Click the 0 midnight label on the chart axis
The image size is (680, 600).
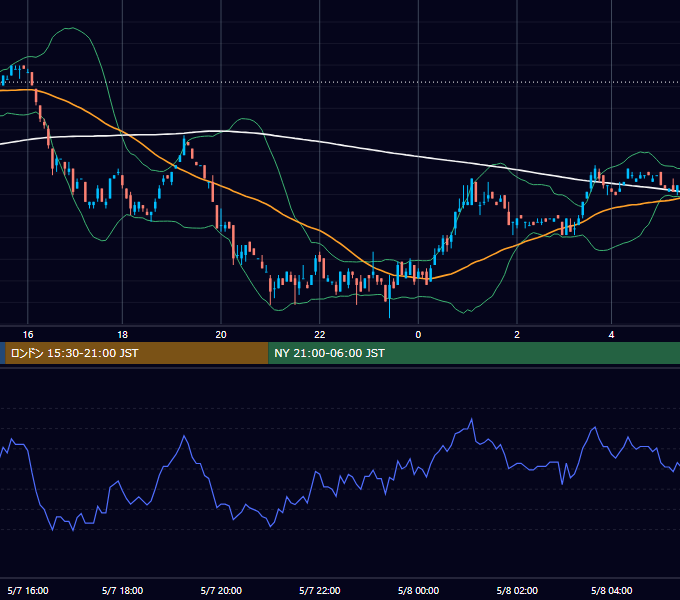tap(418, 335)
